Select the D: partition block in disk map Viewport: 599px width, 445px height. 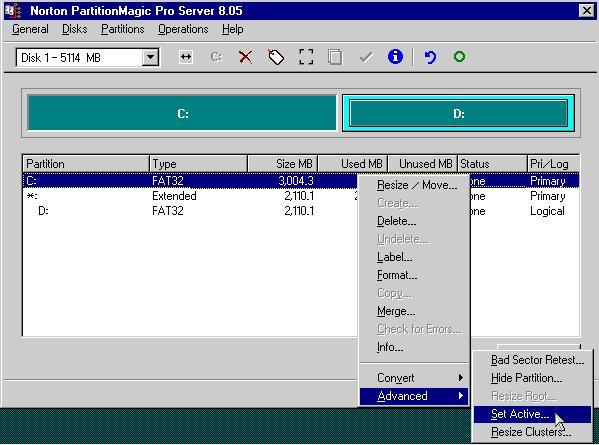(x=458, y=113)
